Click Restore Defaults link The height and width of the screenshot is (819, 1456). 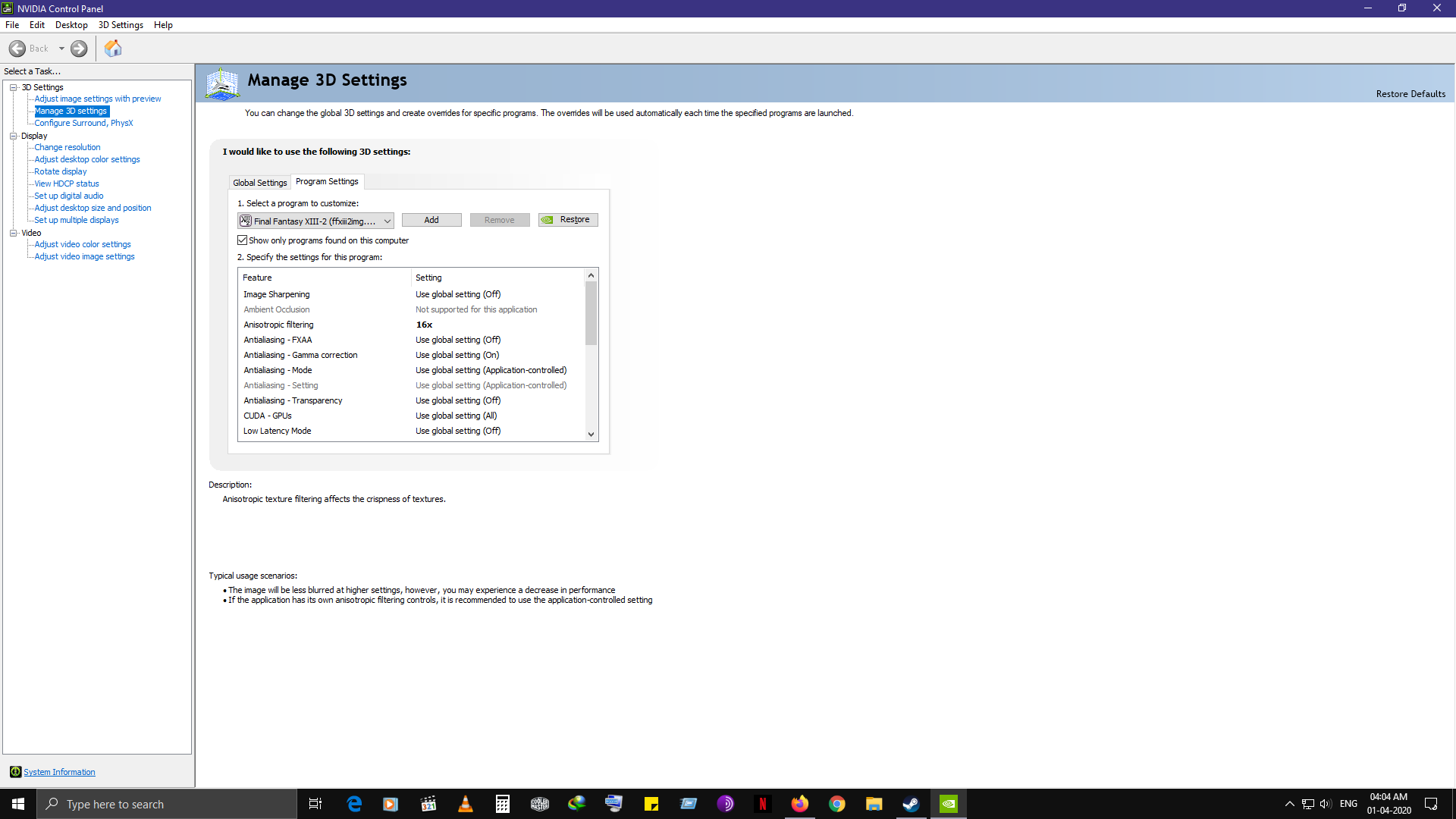(1410, 94)
